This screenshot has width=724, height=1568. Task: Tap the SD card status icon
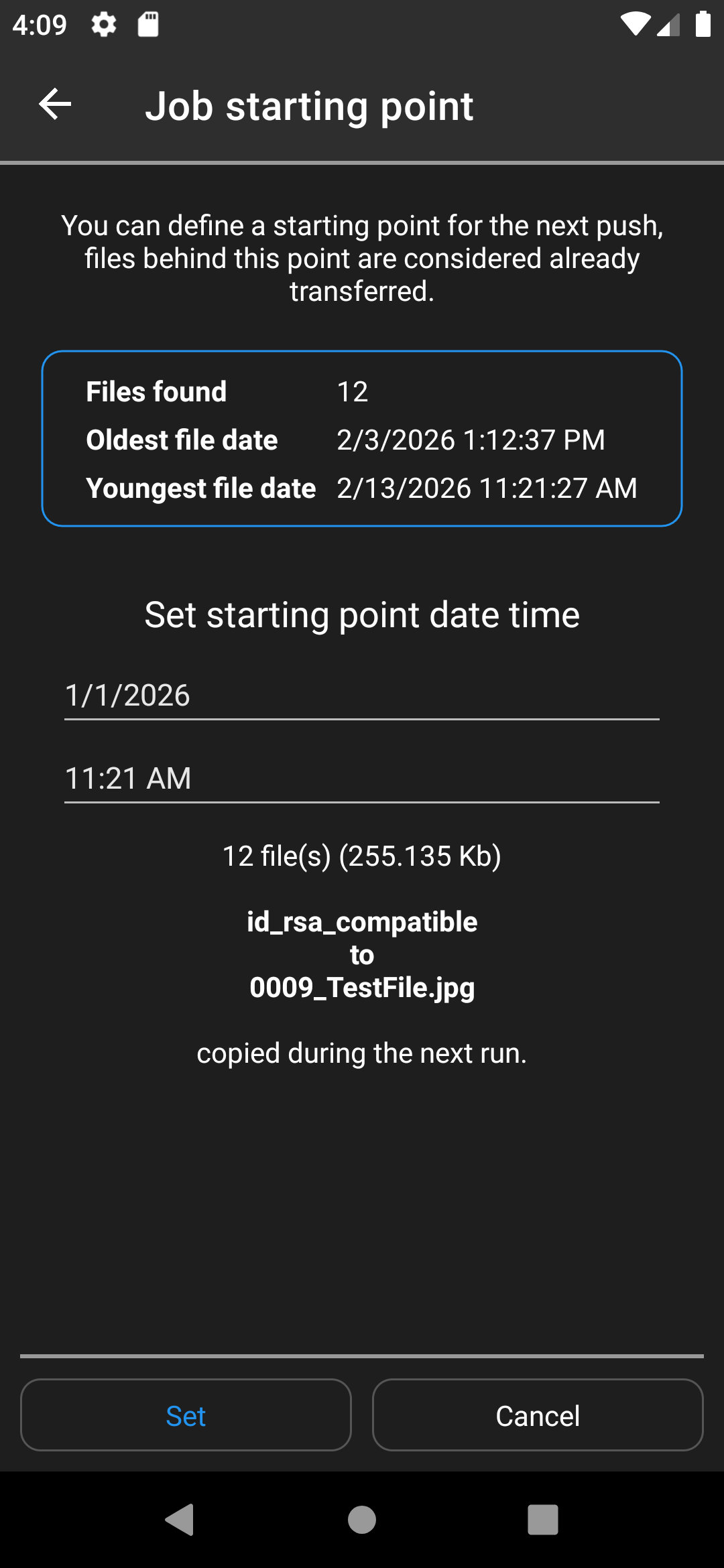pos(148,25)
